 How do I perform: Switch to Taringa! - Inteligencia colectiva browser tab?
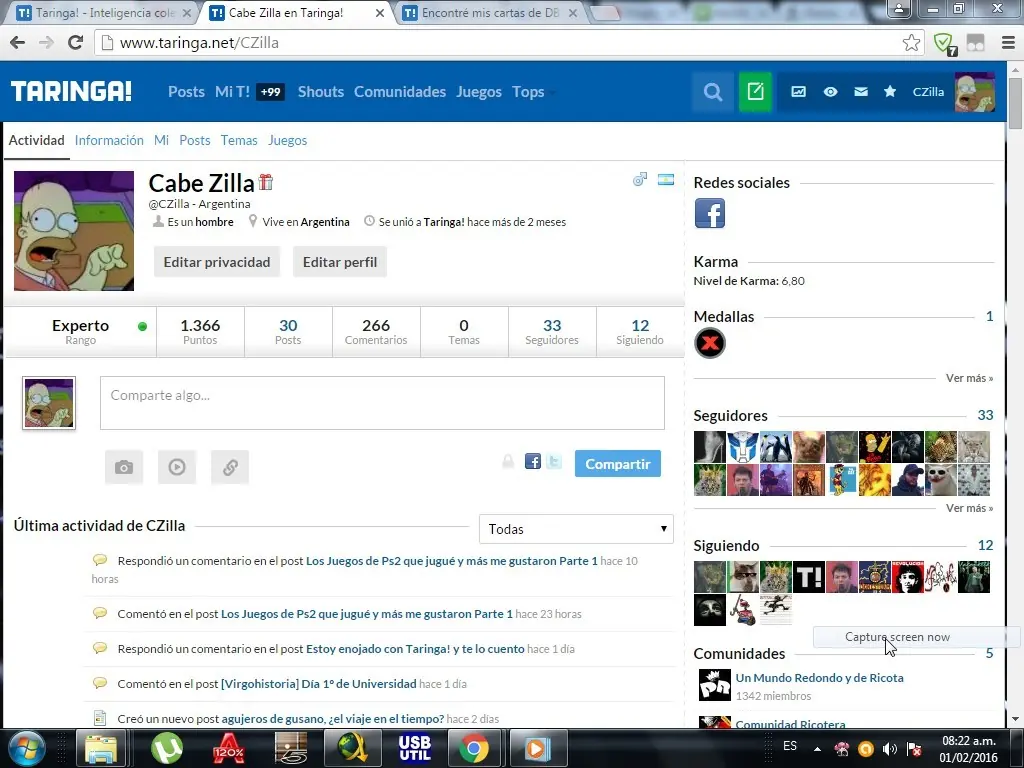[x=104, y=13]
